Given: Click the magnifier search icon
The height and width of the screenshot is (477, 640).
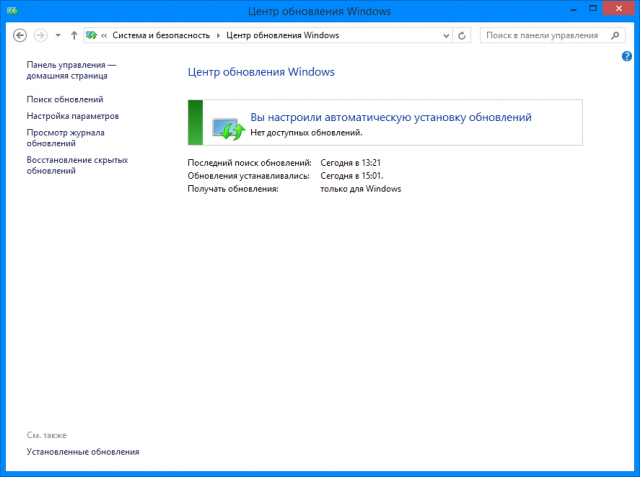Looking at the screenshot, I should coord(615,35).
